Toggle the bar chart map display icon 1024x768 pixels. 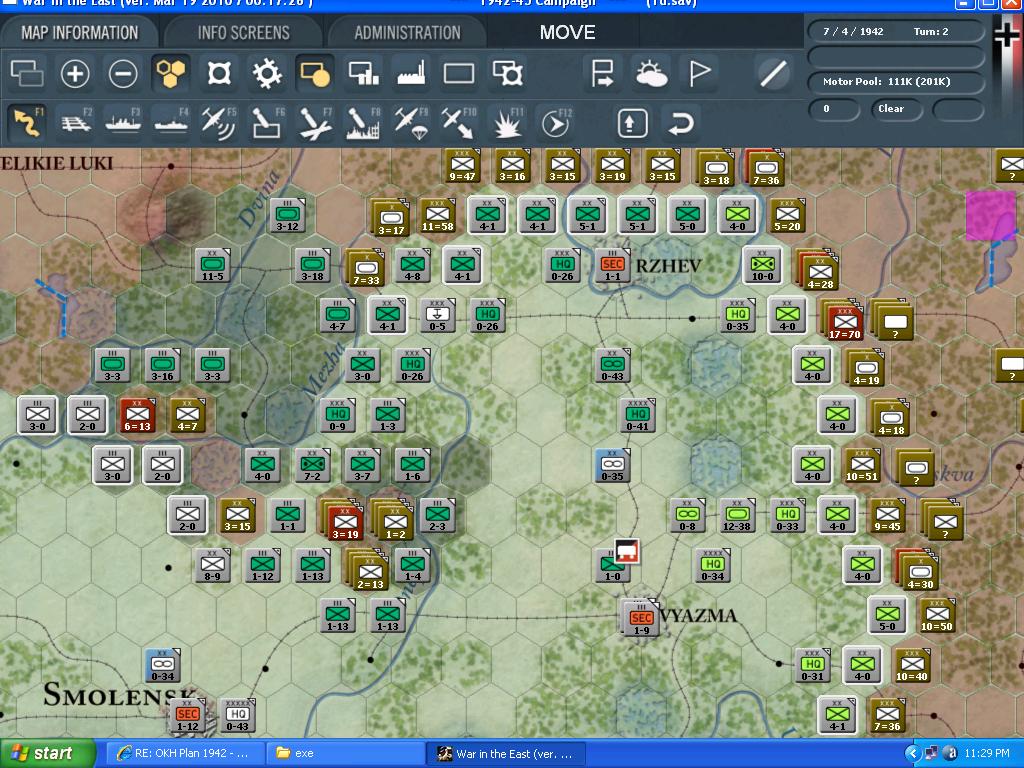pos(363,73)
